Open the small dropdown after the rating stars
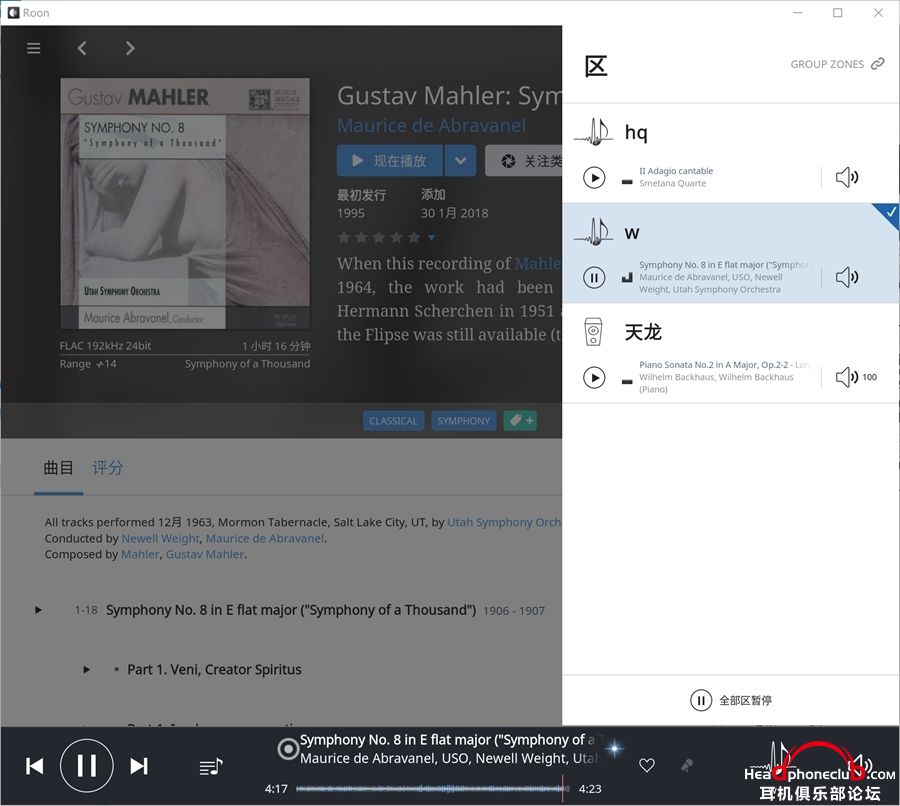The width and height of the screenshot is (900, 806). tap(432, 238)
